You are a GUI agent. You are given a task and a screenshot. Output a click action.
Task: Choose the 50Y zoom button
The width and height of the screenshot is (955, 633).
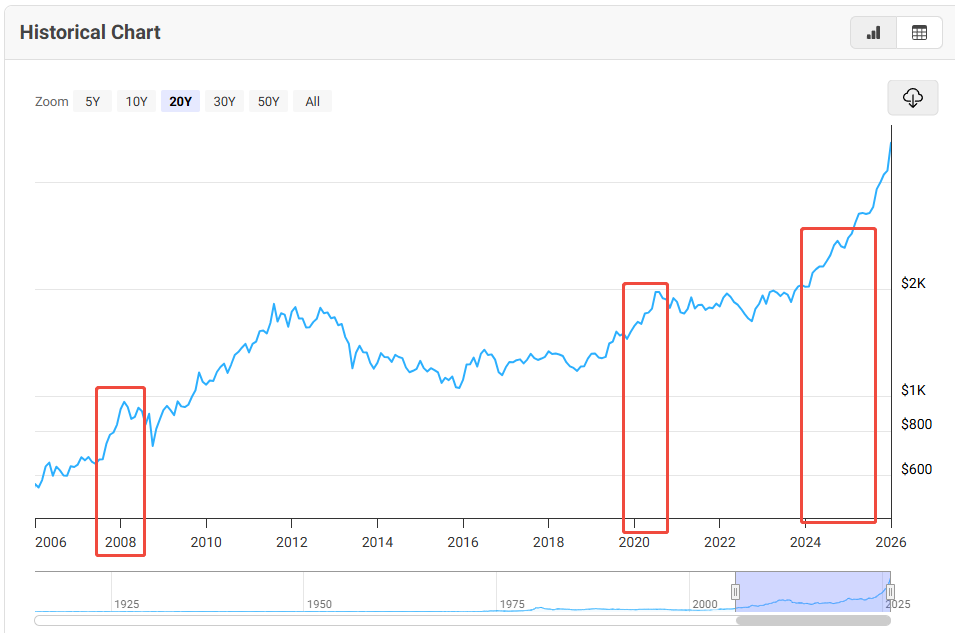point(269,101)
